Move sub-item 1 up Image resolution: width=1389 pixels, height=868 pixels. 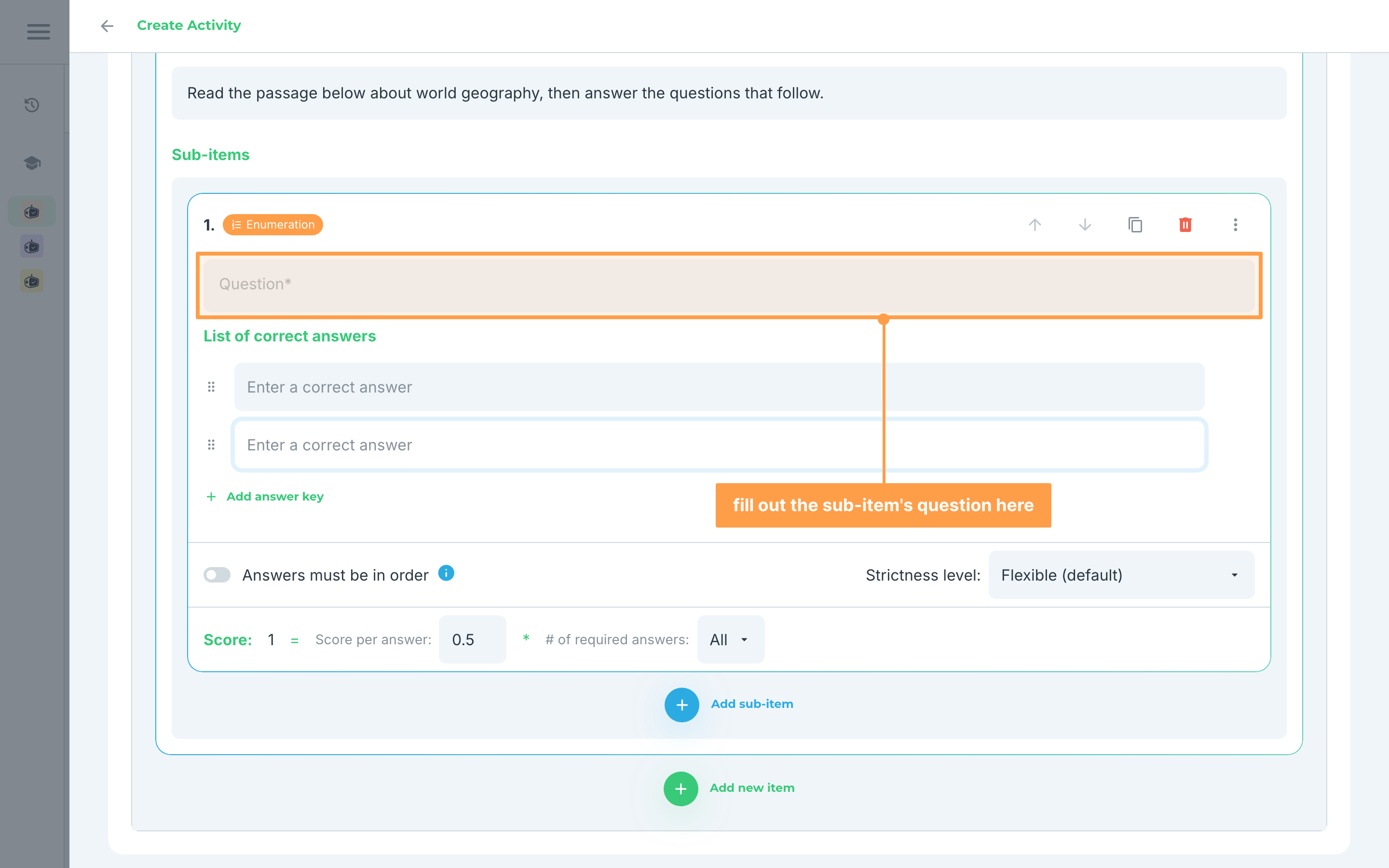(x=1035, y=224)
